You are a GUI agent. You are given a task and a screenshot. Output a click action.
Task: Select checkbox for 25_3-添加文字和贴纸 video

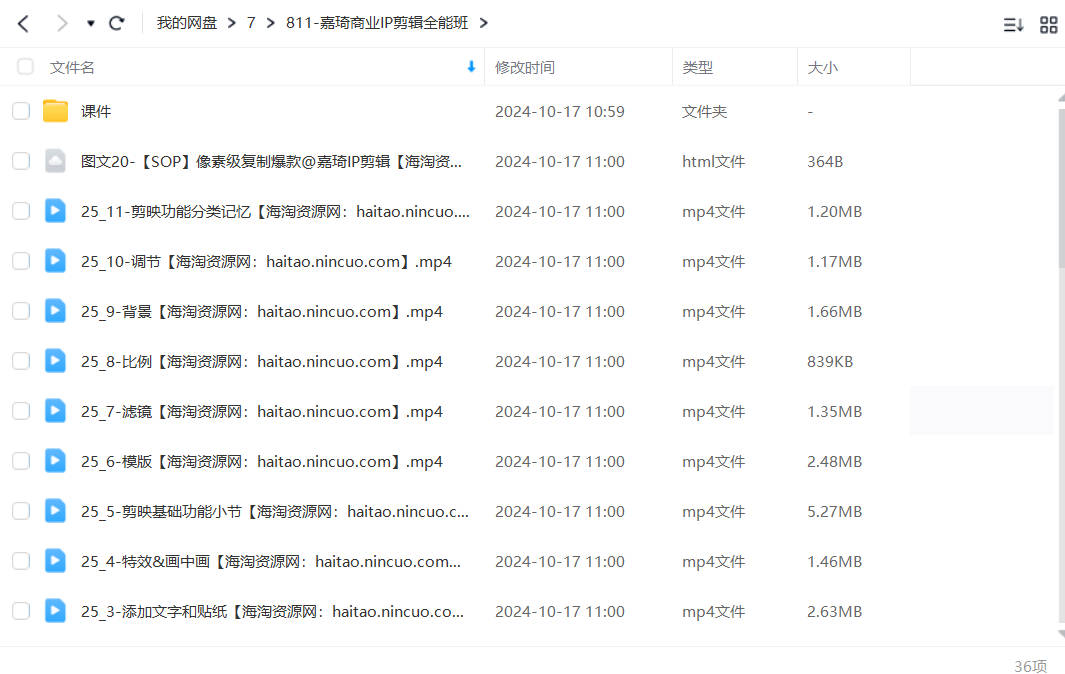click(21, 611)
